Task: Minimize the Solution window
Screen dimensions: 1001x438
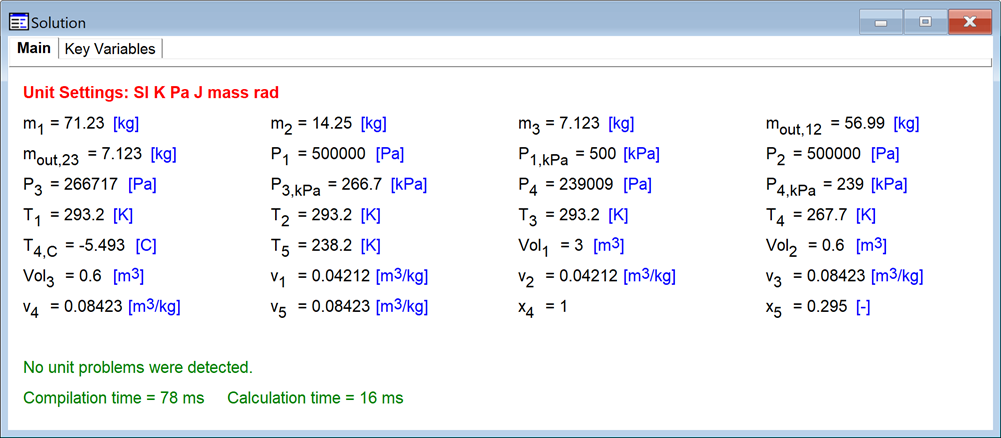Action: pyautogui.click(x=882, y=22)
